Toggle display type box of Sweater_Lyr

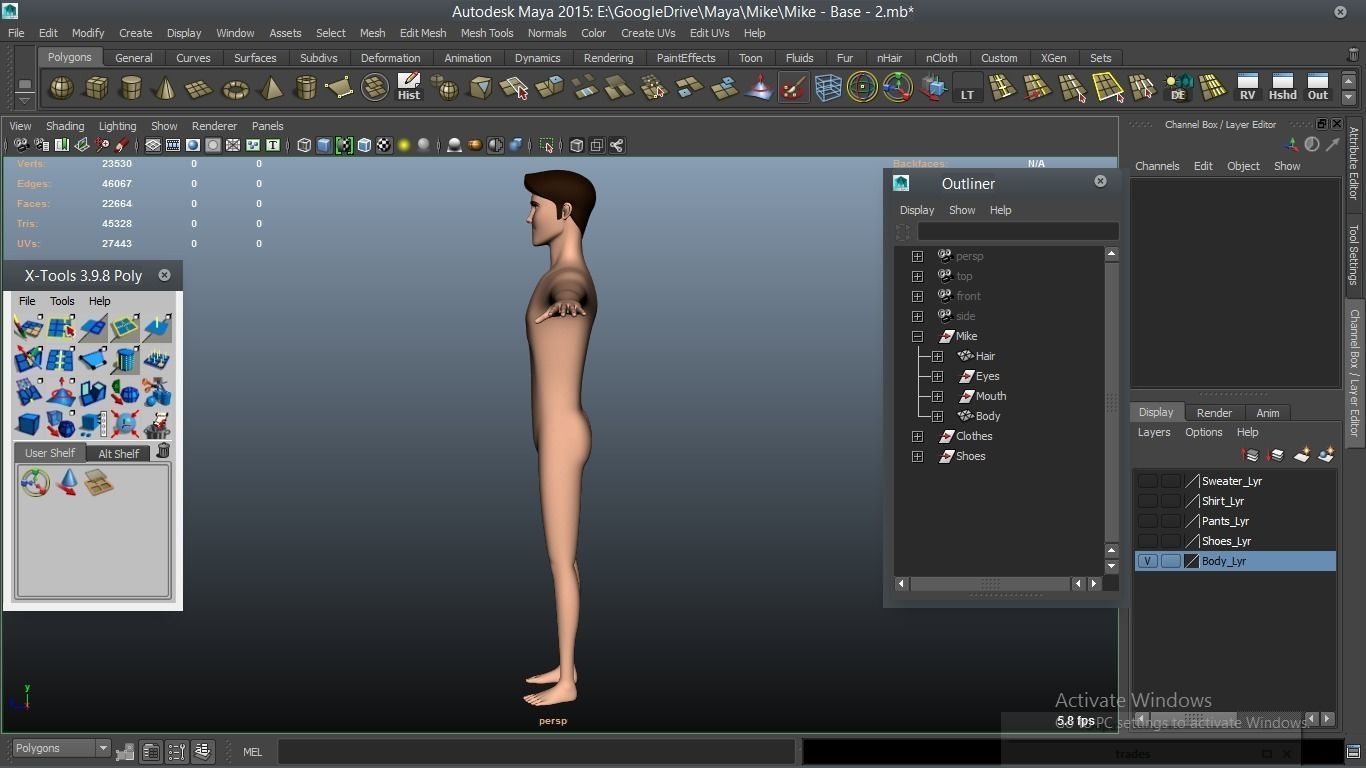1170,481
